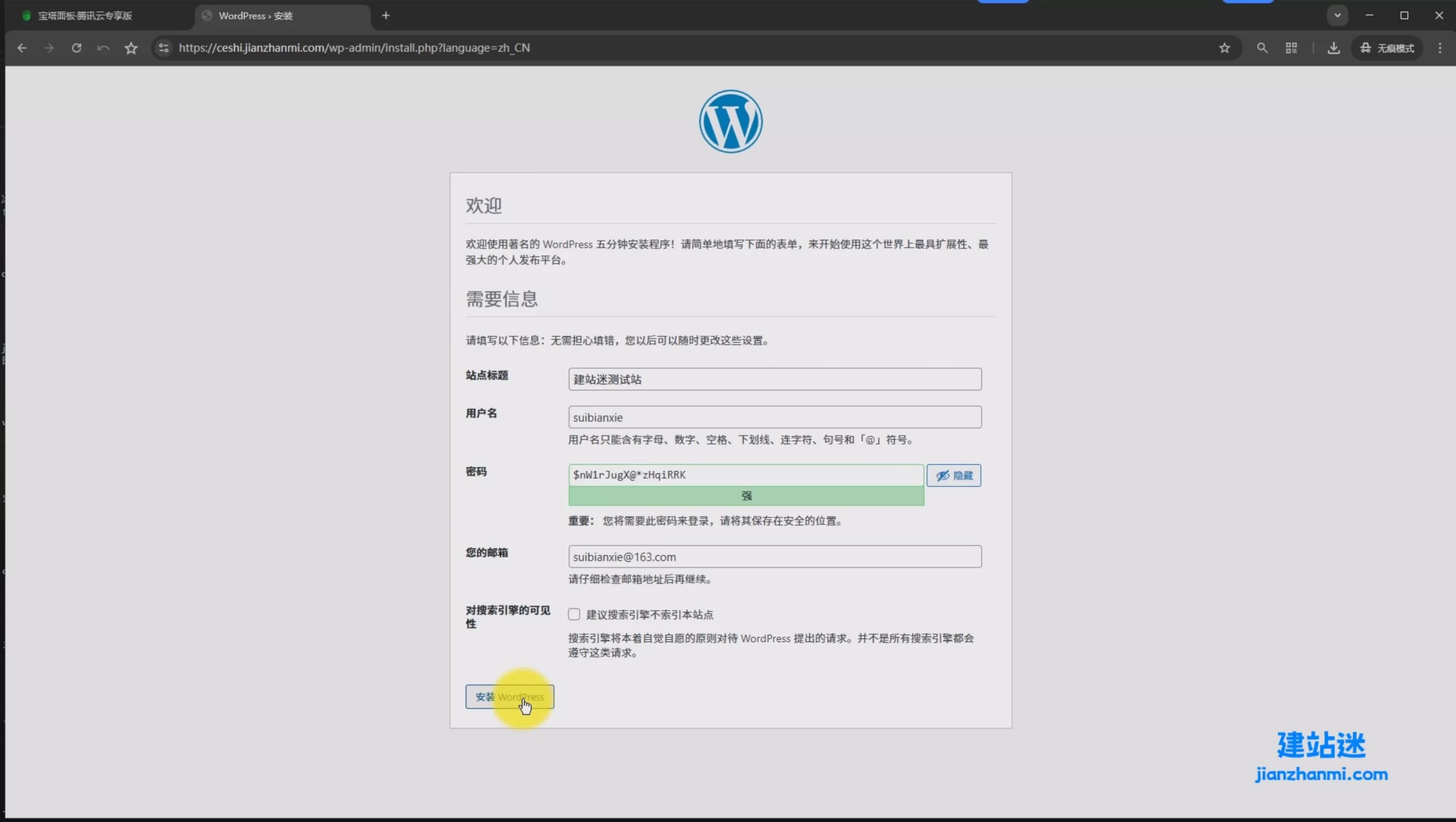The height and width of the screenshot is (822, 1456).
Task: Open site info icon in address bar
Action: (x=164, y=48)
